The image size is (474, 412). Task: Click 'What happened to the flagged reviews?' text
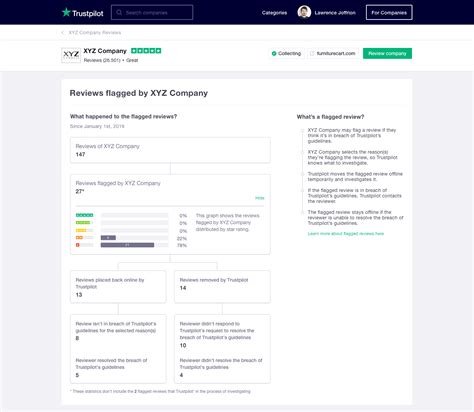[x=123, y=116]
